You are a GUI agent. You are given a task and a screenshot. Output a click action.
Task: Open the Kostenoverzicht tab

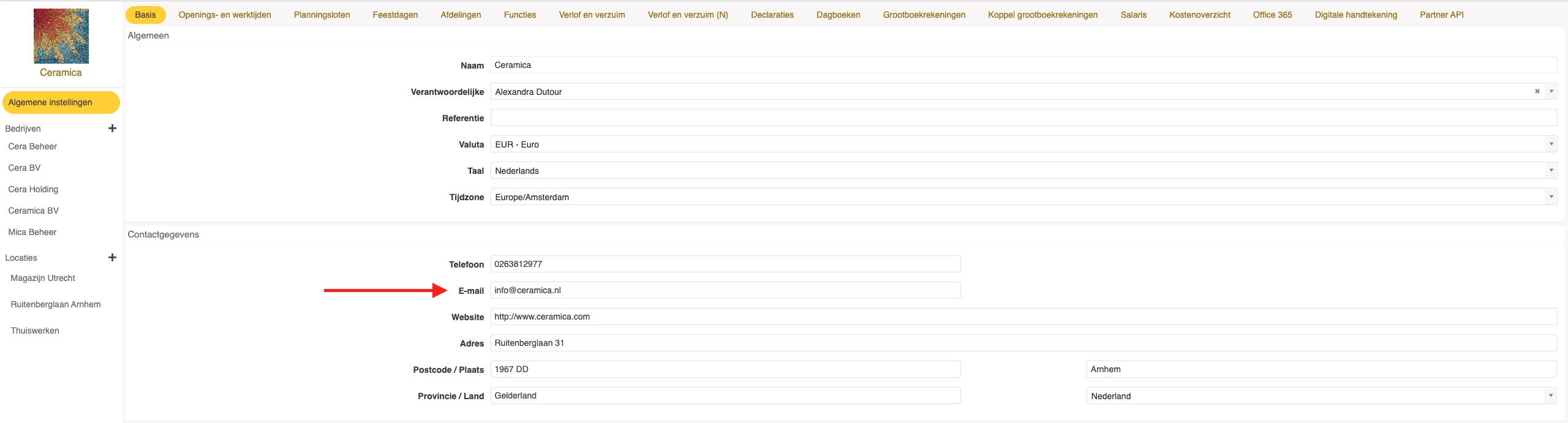point(1200,15)
